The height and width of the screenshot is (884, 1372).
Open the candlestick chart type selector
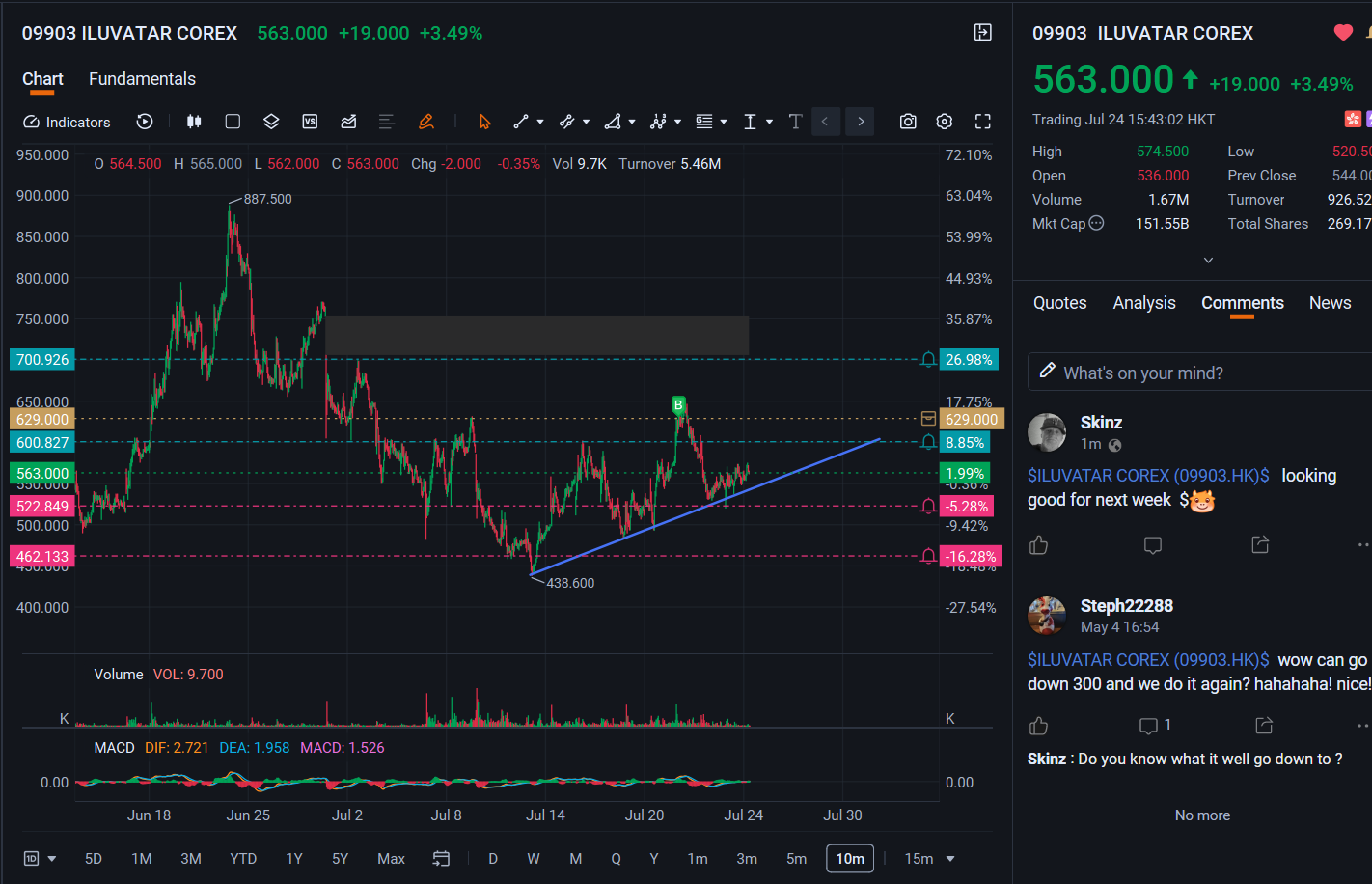(x=194, y=122)
